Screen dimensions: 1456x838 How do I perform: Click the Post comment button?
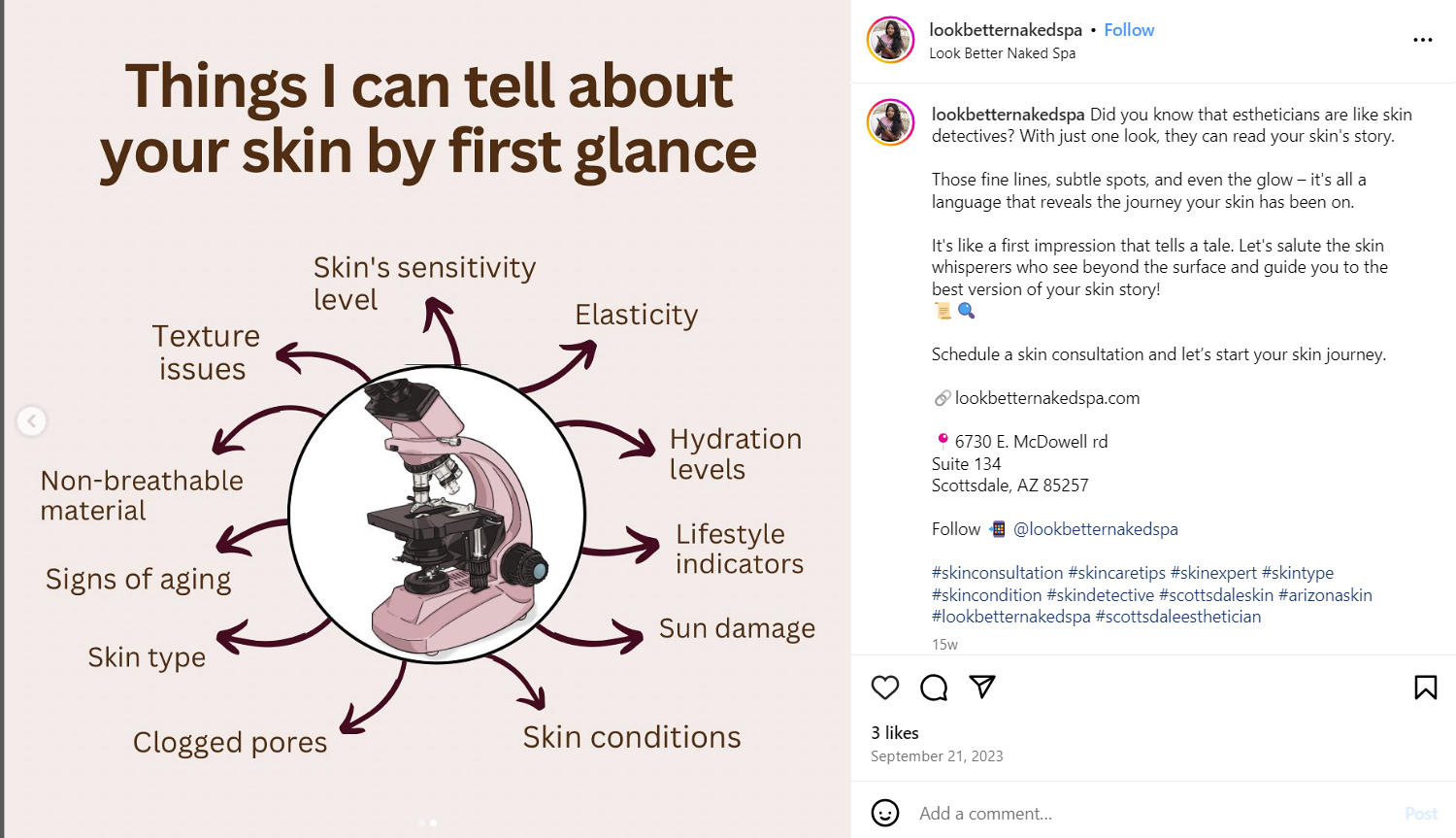[1421, 814]
